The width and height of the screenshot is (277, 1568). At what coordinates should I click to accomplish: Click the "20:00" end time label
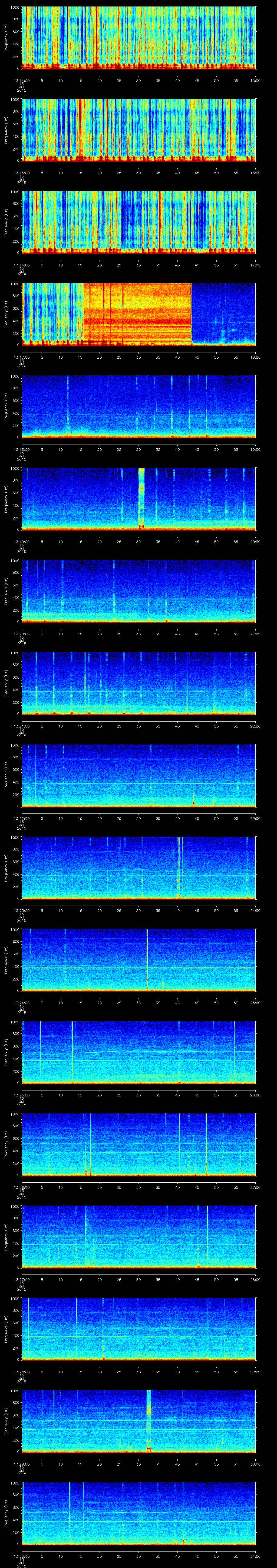[x=256, y=542]
